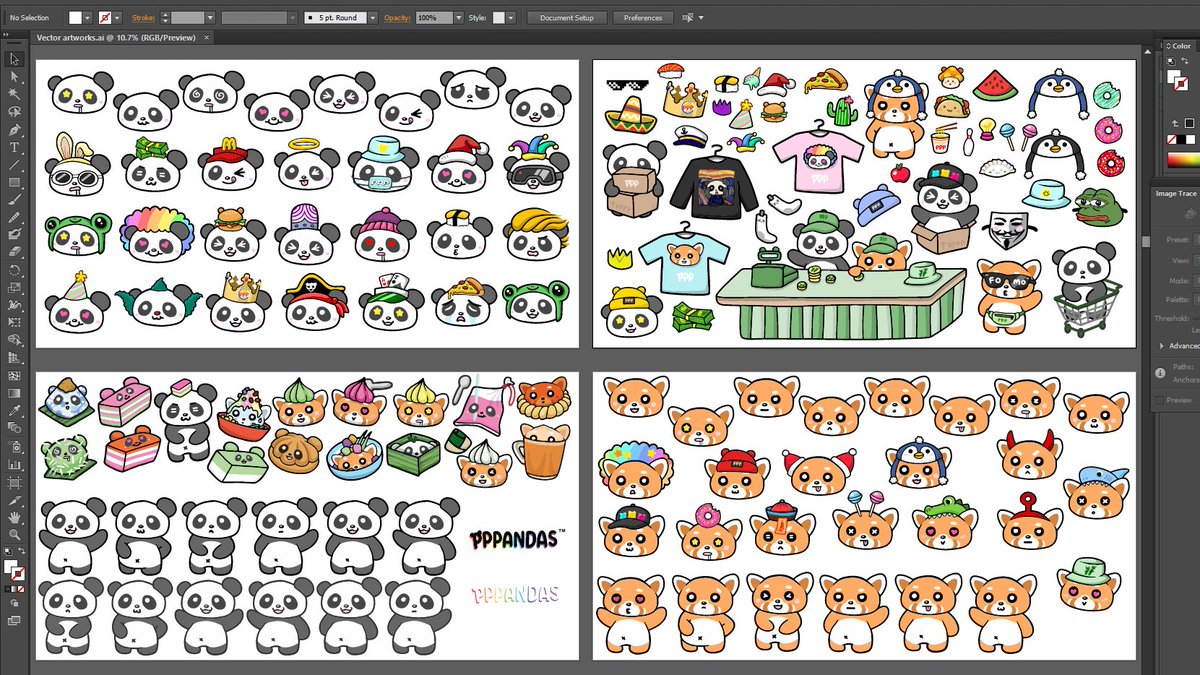Image resolution: width=1200 pixels, height=675 pixels.
Task: Select the Zoom tool
Action: 14,535
